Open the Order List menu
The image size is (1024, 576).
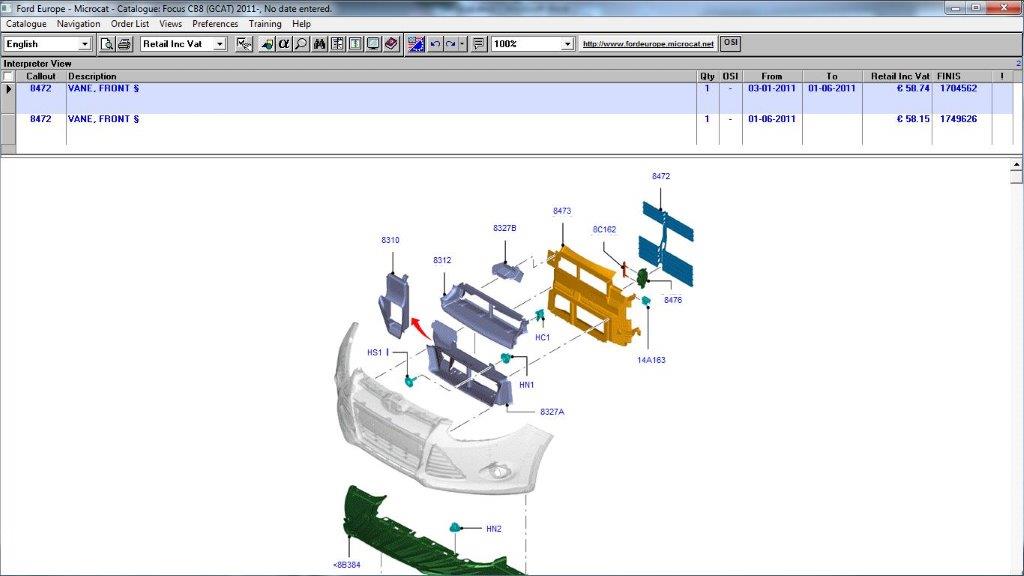(x=130, y=24)
